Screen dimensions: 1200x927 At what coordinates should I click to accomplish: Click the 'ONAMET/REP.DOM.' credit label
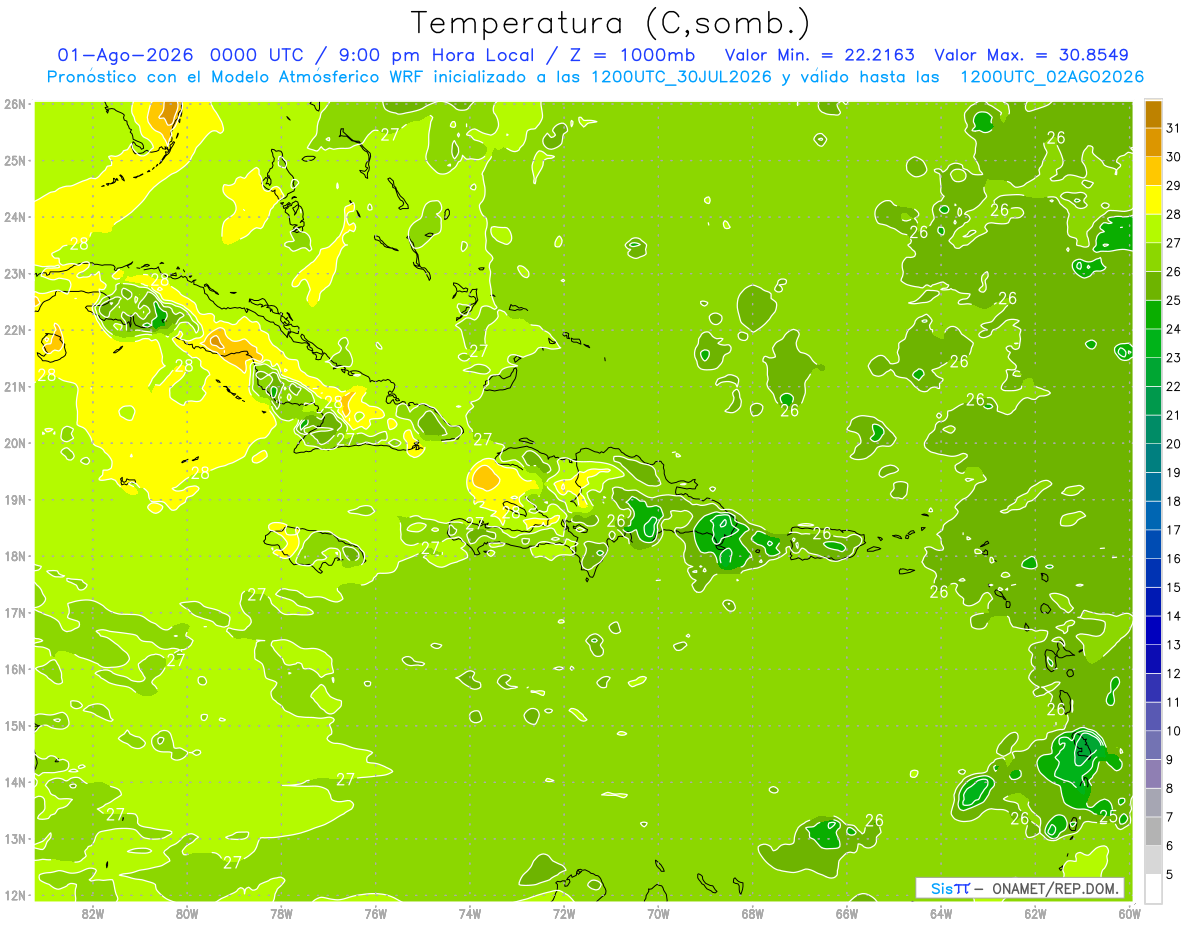pos(1055,888)
